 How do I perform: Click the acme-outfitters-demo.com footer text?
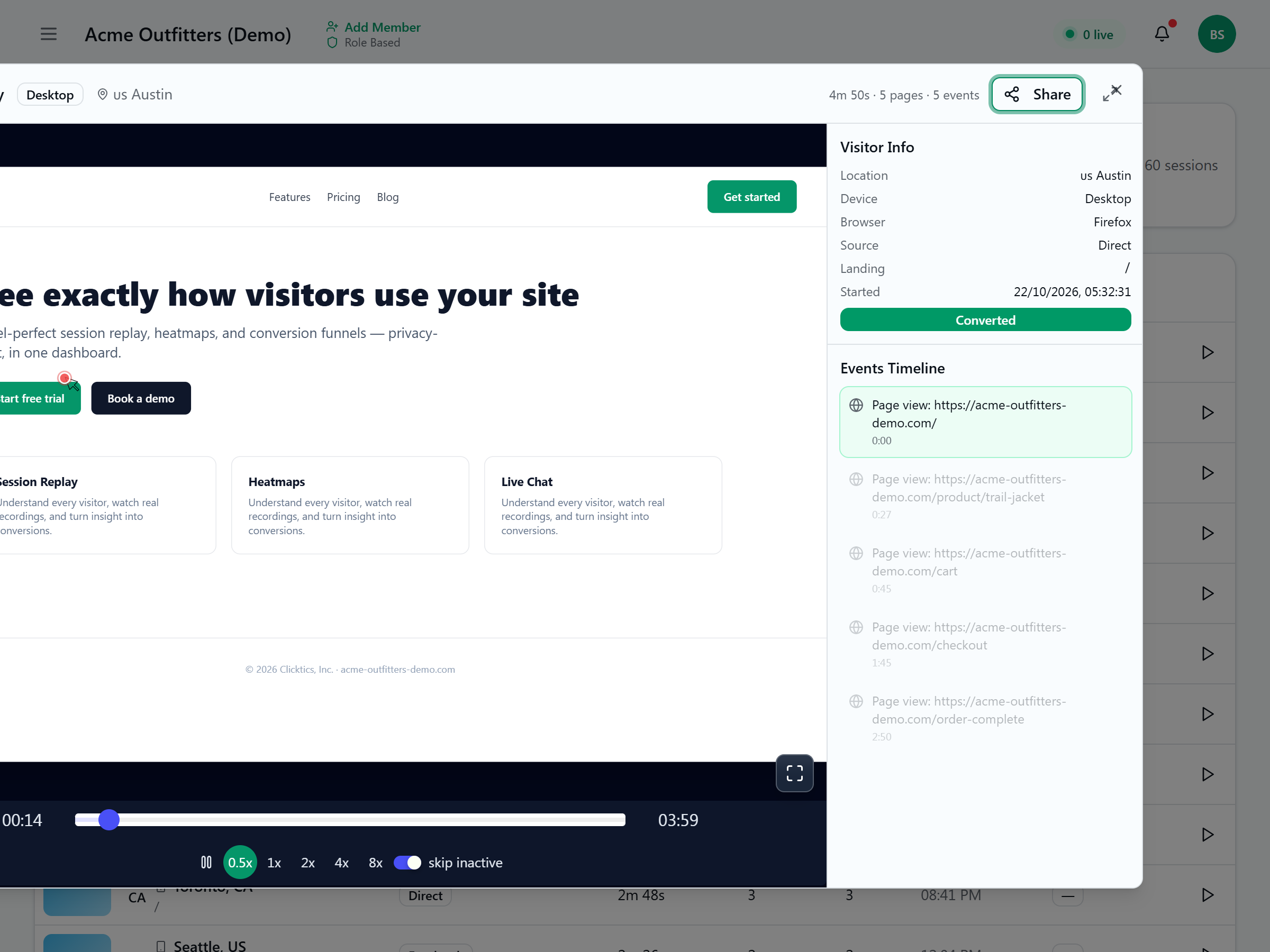[x=397, y=669]
